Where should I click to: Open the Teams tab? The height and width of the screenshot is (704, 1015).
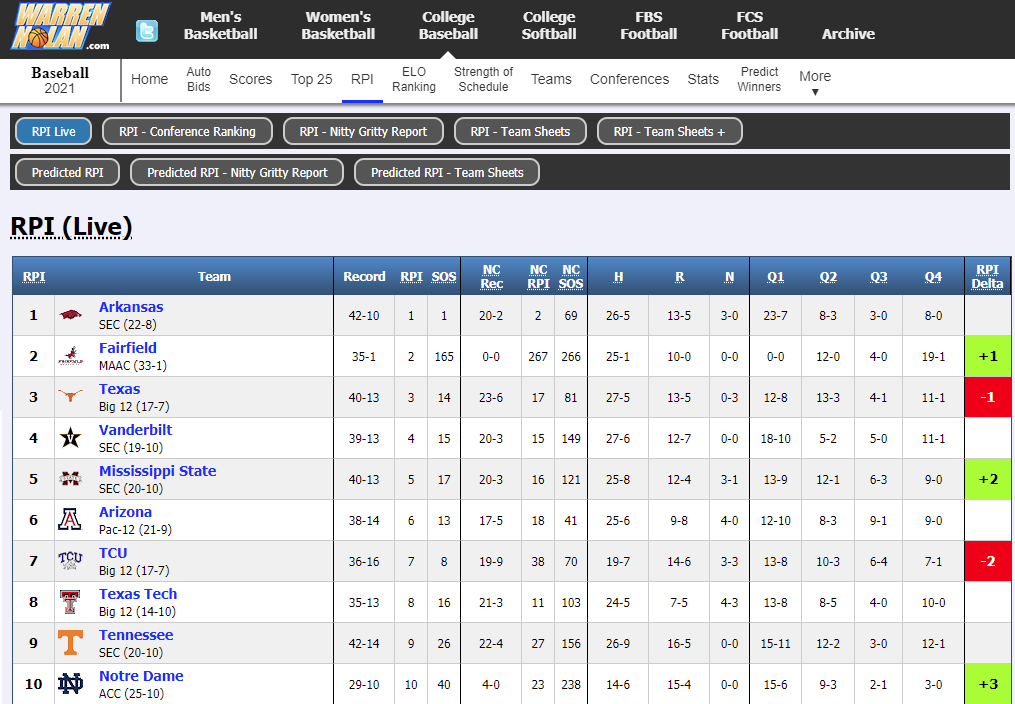pos(552,79)
